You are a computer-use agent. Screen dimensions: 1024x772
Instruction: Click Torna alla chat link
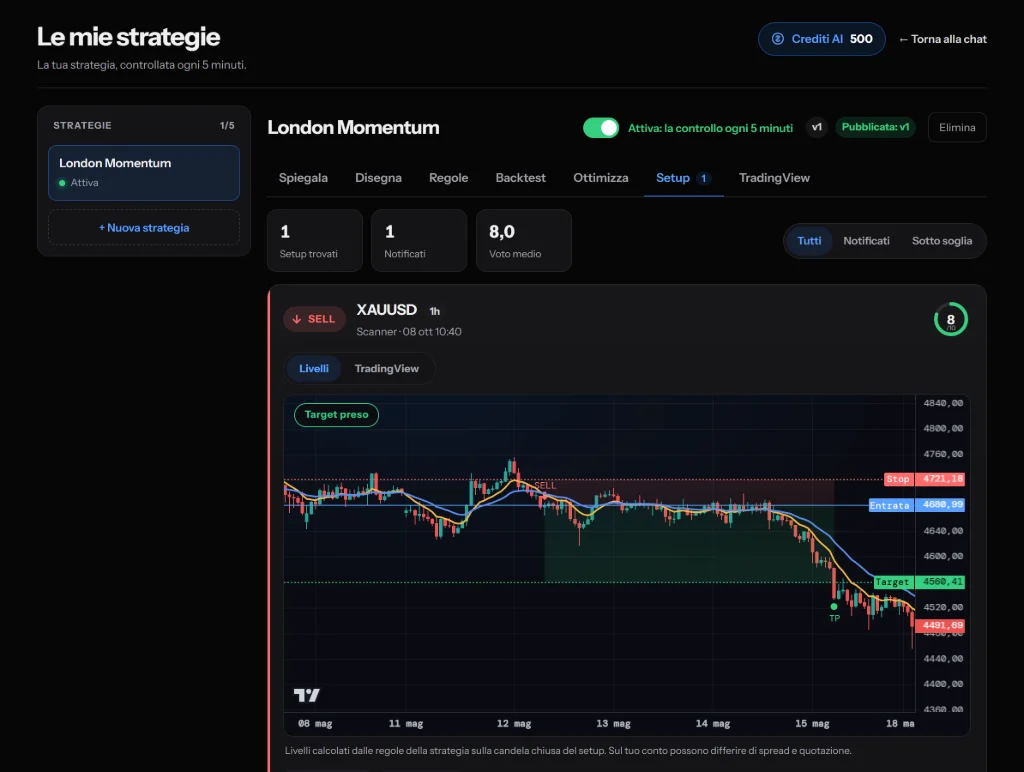[x=942, y=39]
